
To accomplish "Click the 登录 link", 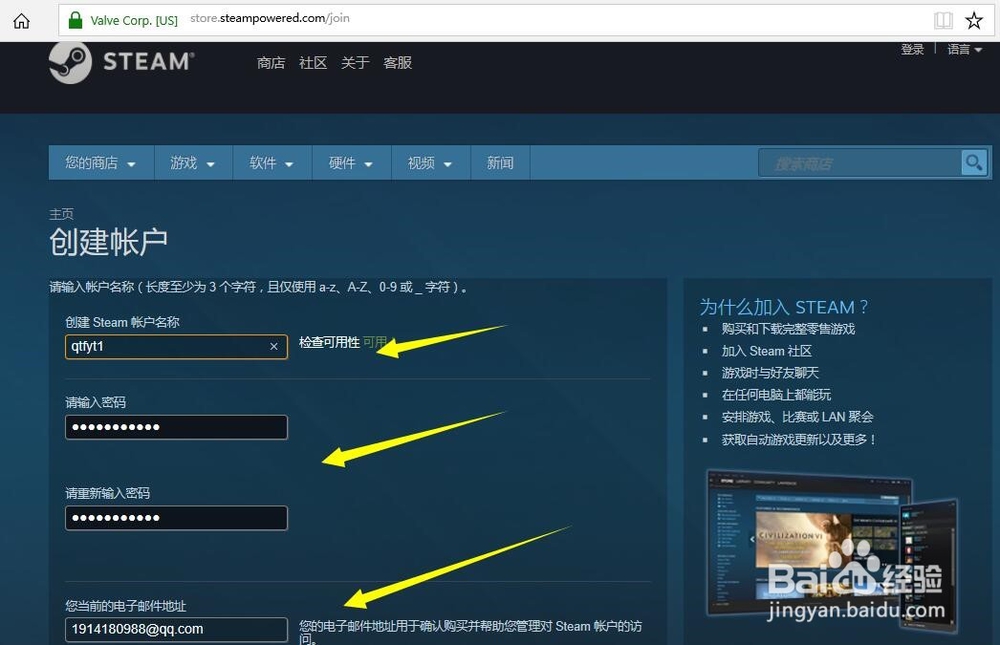I will pos(912,49).
